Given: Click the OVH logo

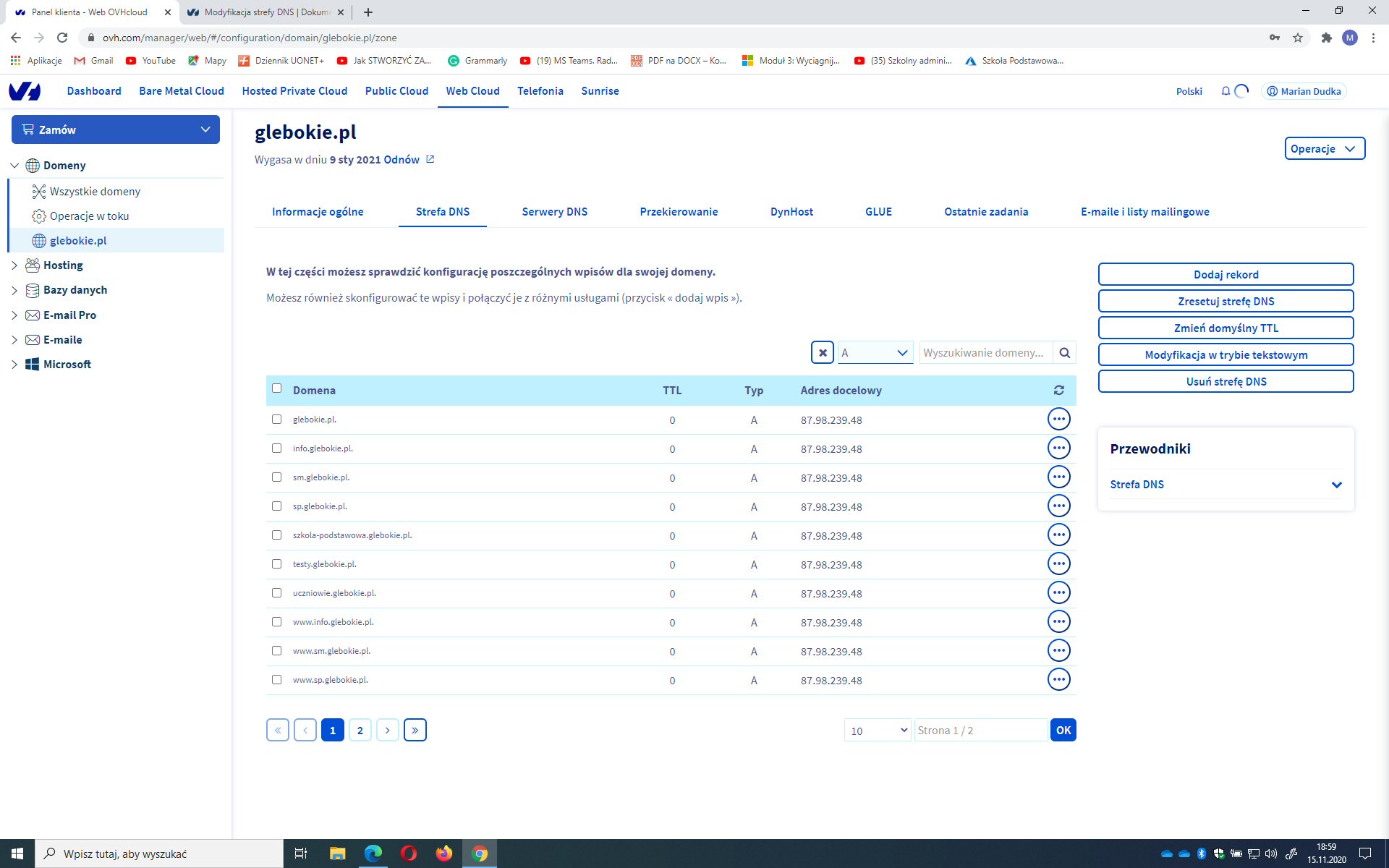Looking at the screenshot, I should [x=25, y=91].
